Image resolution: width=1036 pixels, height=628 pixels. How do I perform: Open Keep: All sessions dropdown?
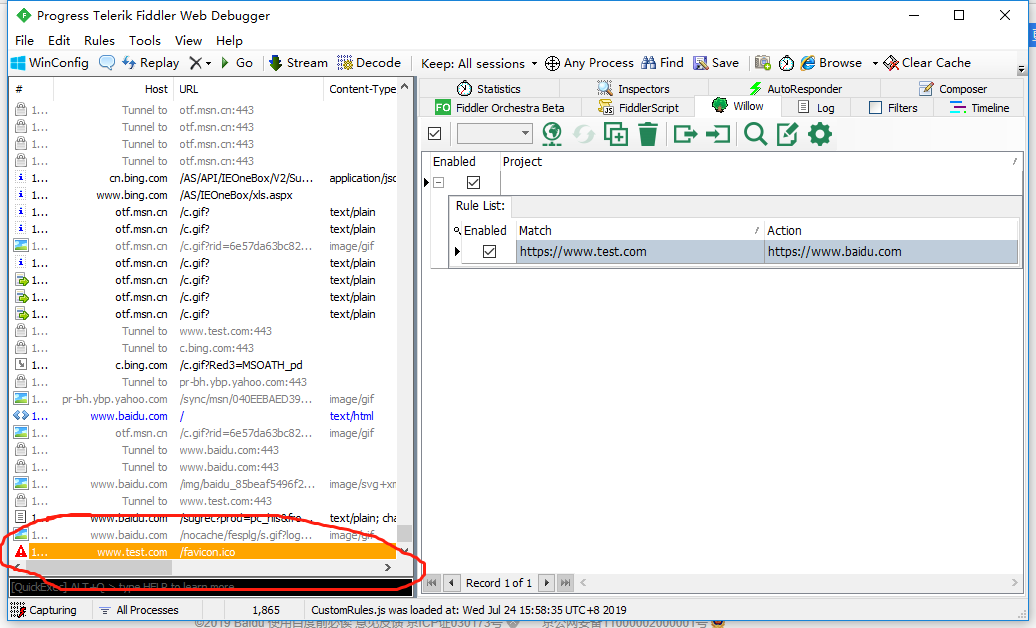[x=478, y=63]
